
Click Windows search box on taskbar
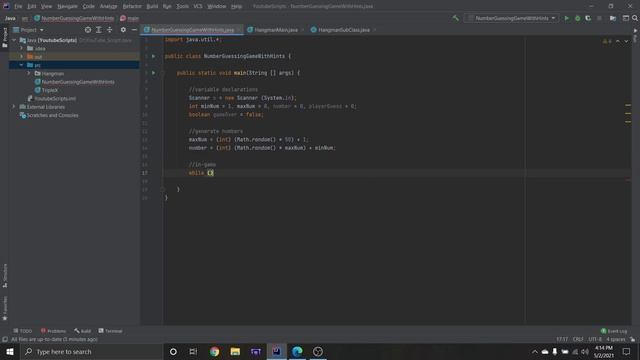(x=91, y=351)
